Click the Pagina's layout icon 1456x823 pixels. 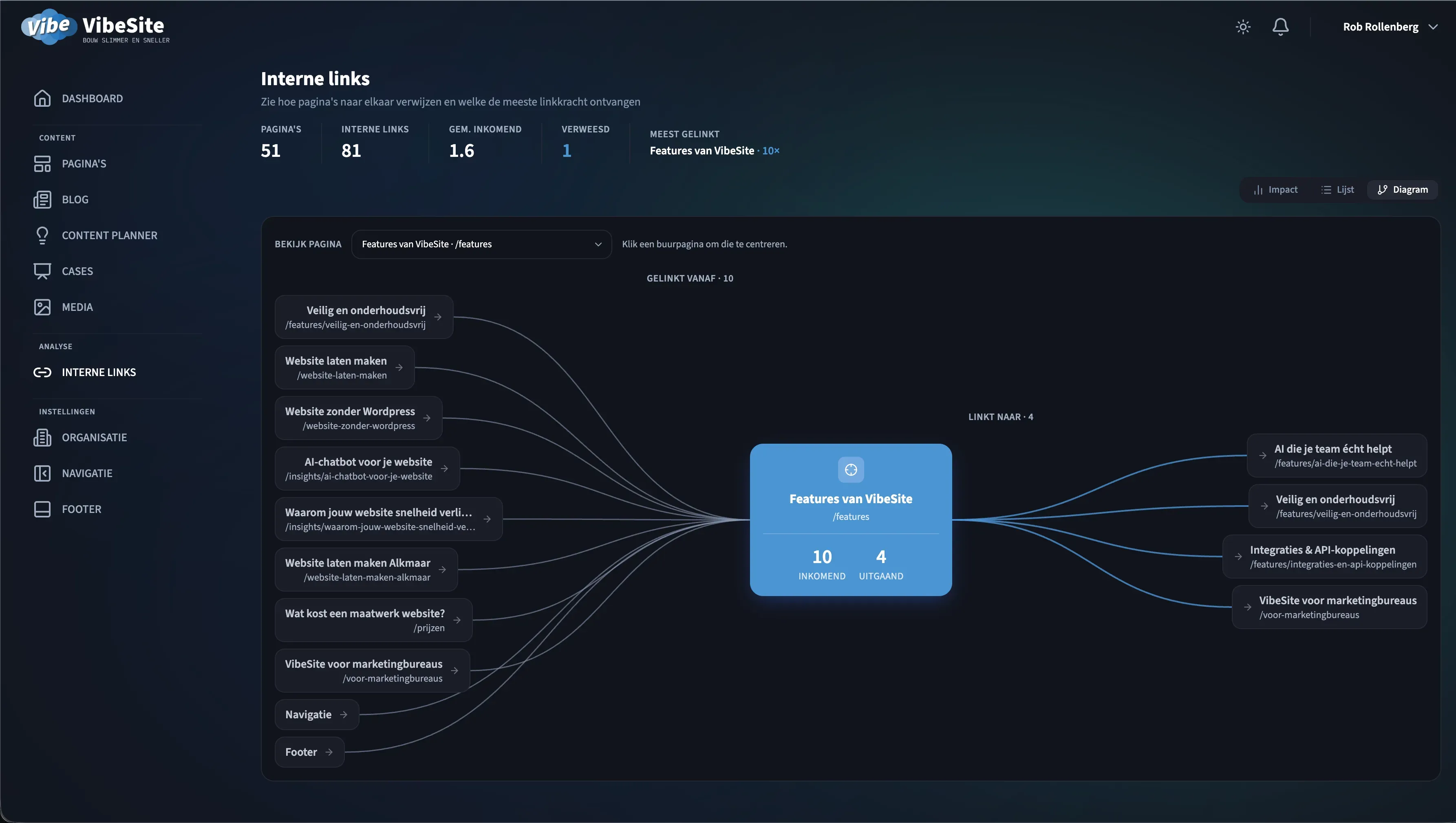[x=42, y=163]
